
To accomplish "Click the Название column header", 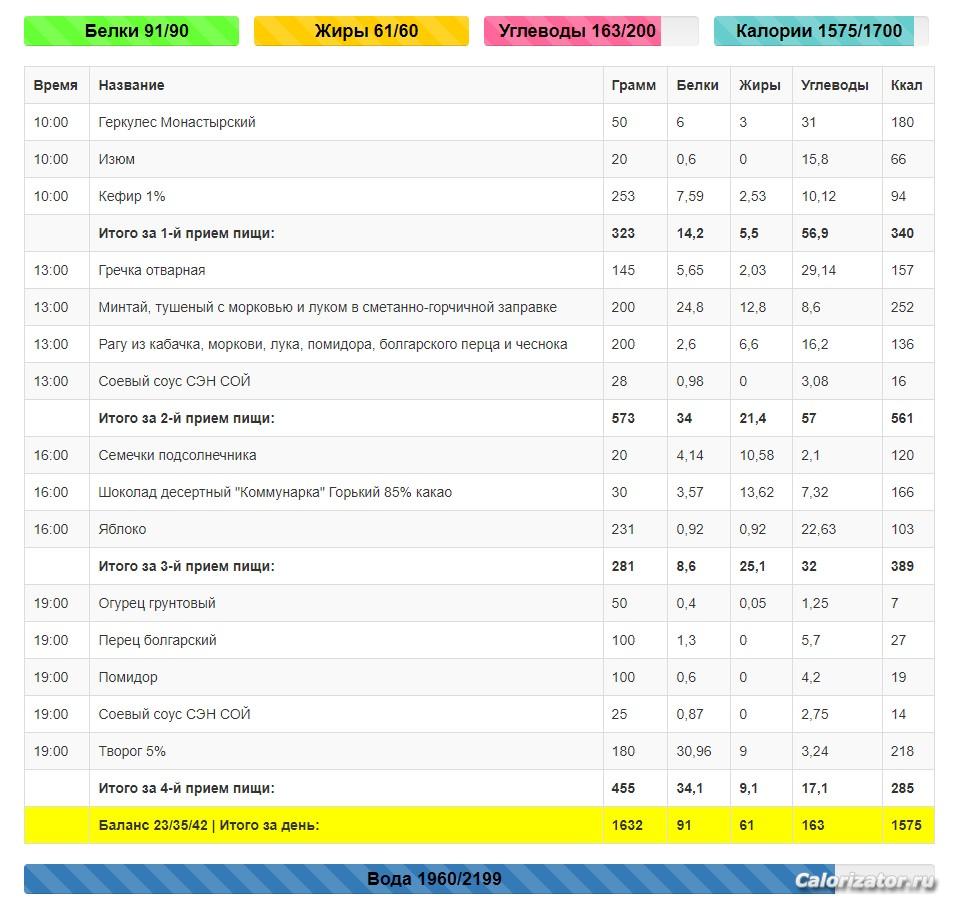I will pyautogui.click(x=131, y=85).
